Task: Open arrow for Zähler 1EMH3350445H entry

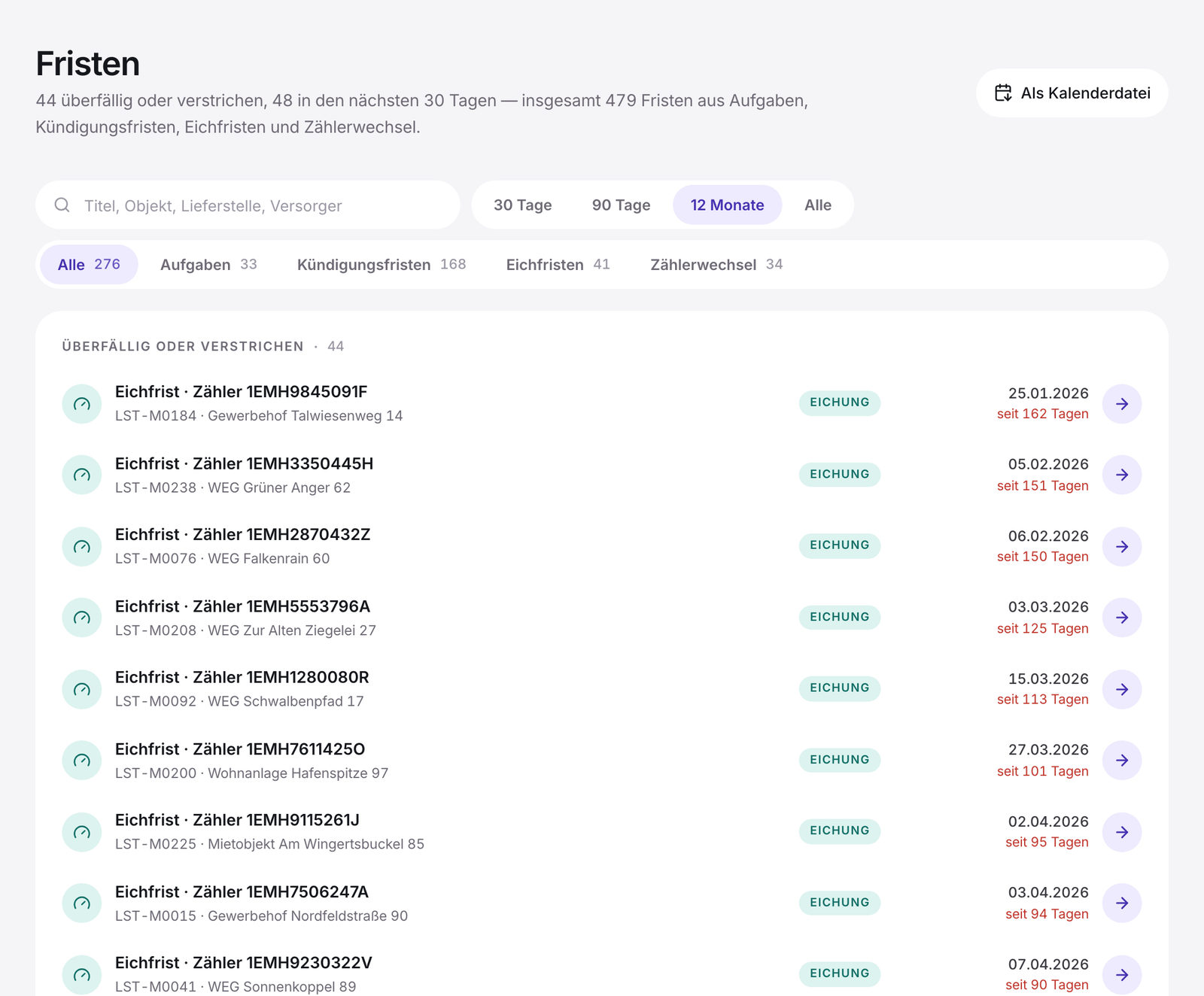Action: [x=1121, y=475]
